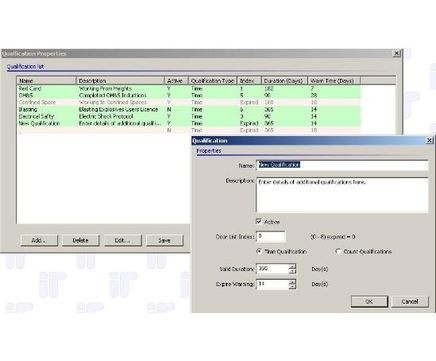Viewport: 436px width, 361px height.
Task: Click the Expire Warning value field
Action: (x=272, y=284)
